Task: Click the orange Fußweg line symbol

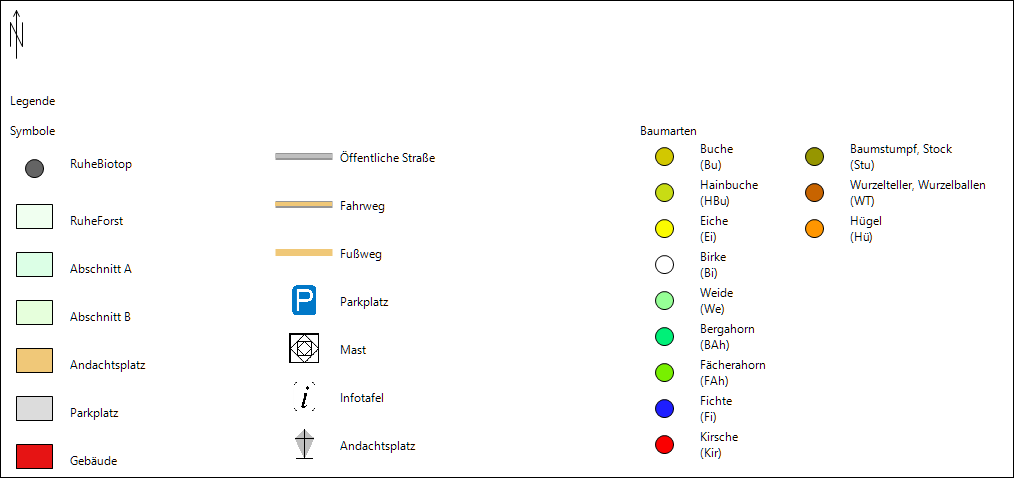Action: click(x=304, y=253)
